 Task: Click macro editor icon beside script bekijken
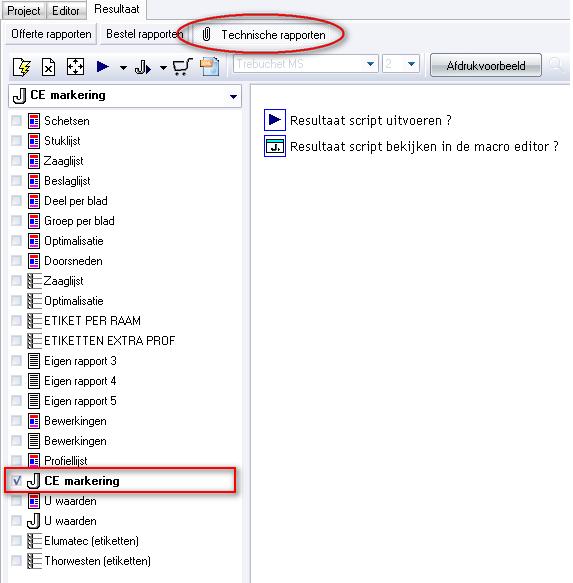tap(275, 146)
